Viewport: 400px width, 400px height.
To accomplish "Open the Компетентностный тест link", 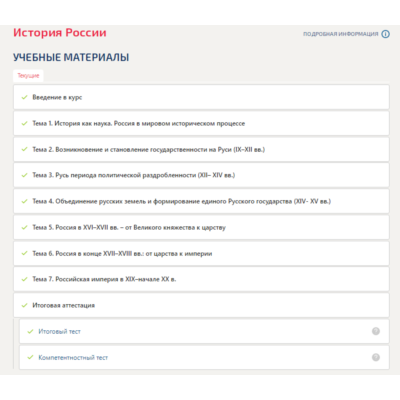I will (73, 357).
